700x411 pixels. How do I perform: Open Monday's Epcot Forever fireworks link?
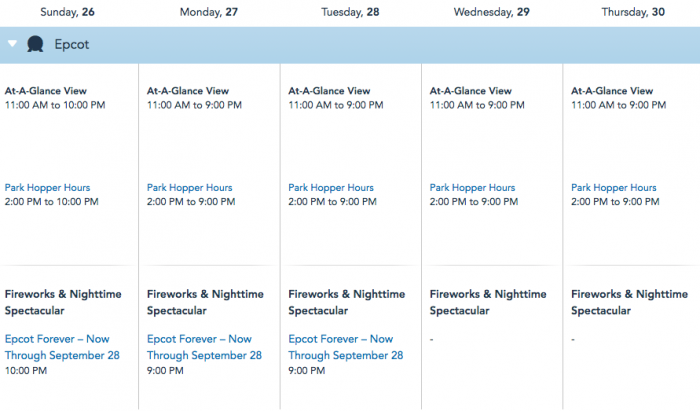(204, 347)
